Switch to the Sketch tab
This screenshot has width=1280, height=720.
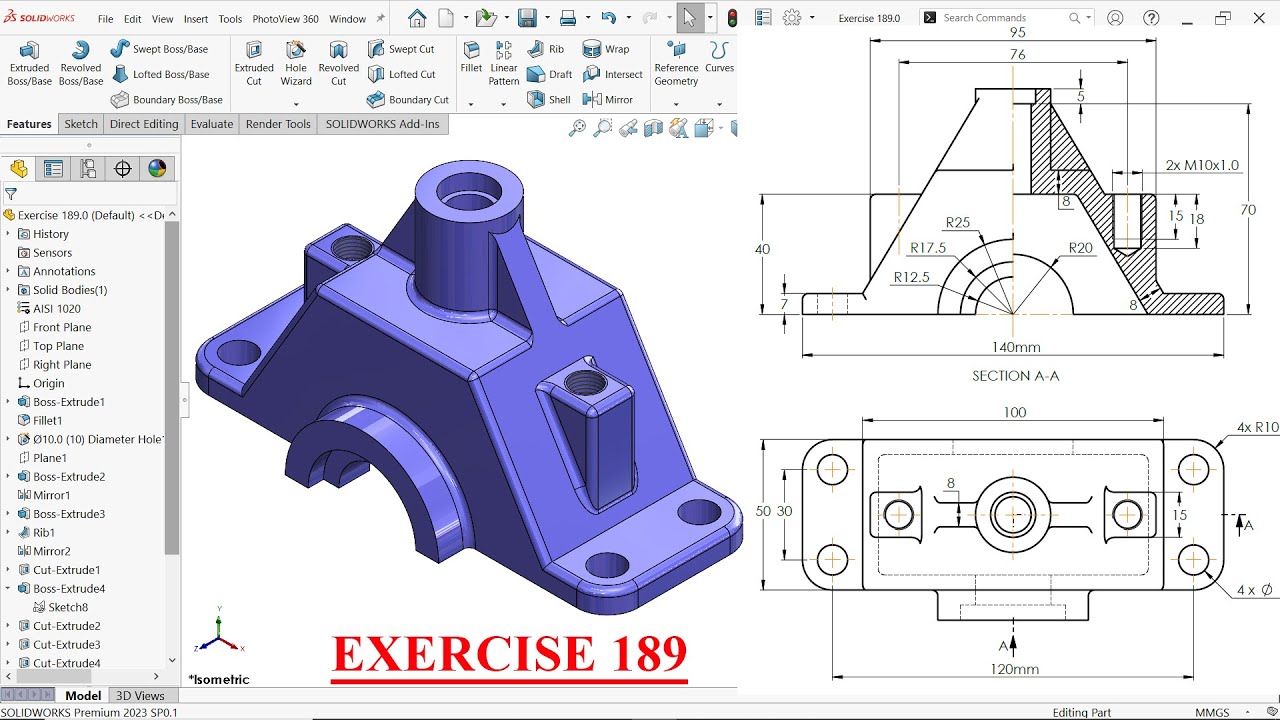[x=81, y=124]
